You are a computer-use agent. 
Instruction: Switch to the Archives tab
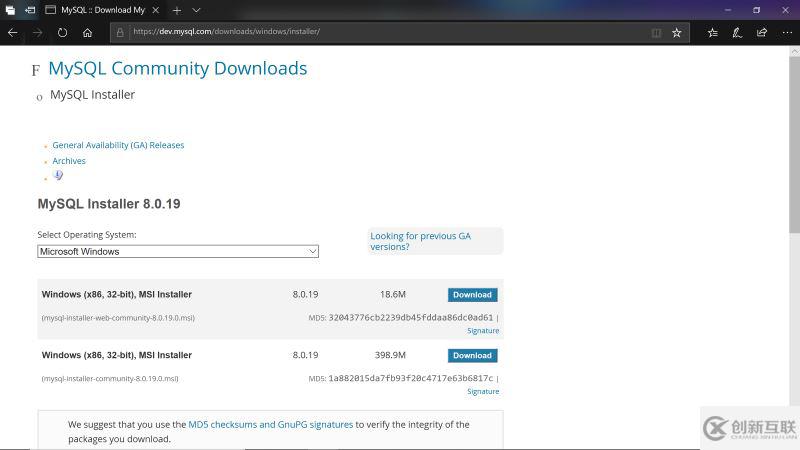pyautogui.click(x=69, y=161)
